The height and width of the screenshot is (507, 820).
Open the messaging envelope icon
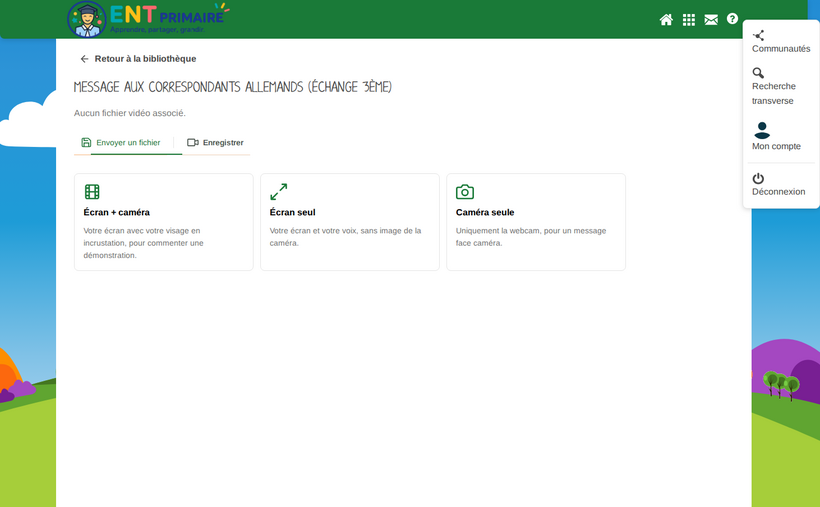coord(711,20)
